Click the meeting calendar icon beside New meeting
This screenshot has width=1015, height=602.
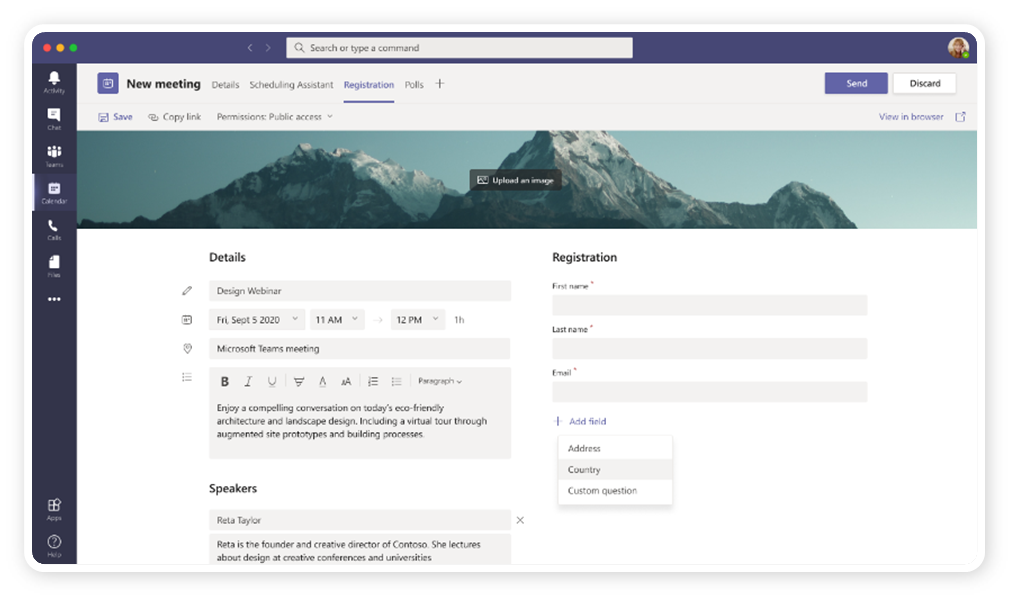point(108,84)
